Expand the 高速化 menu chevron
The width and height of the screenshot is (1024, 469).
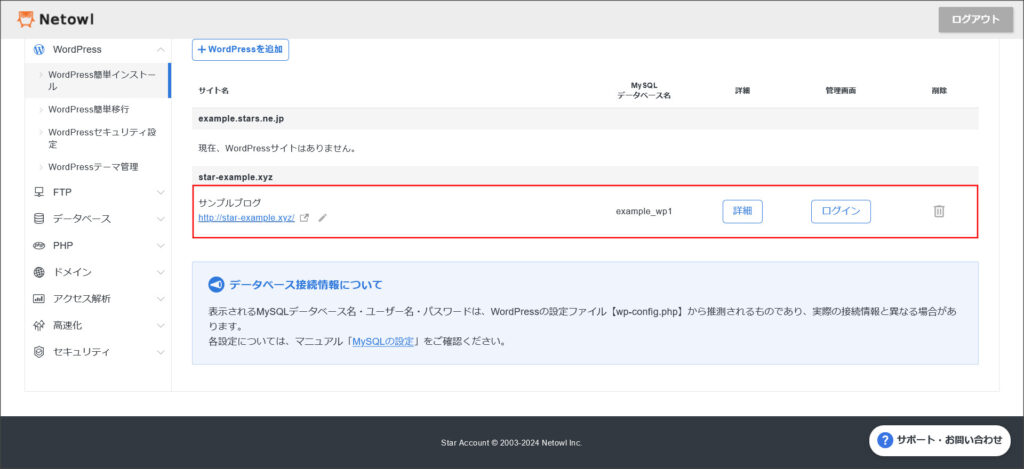point(161,325)
